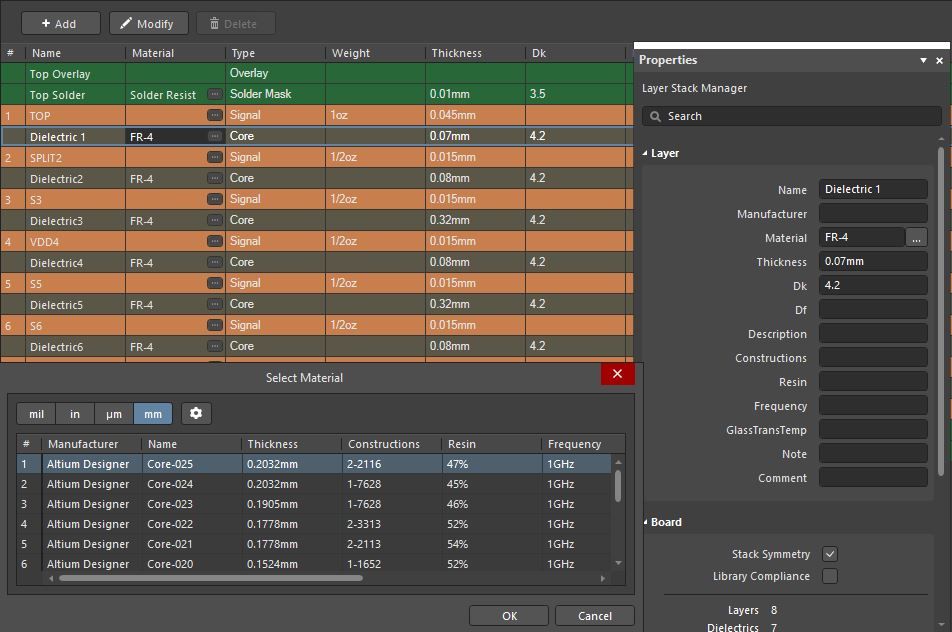The height and width of the screenshot is (632, 952).
Task: Open material picker for Dielectric5 core
Action: click(x=215, y=304)
